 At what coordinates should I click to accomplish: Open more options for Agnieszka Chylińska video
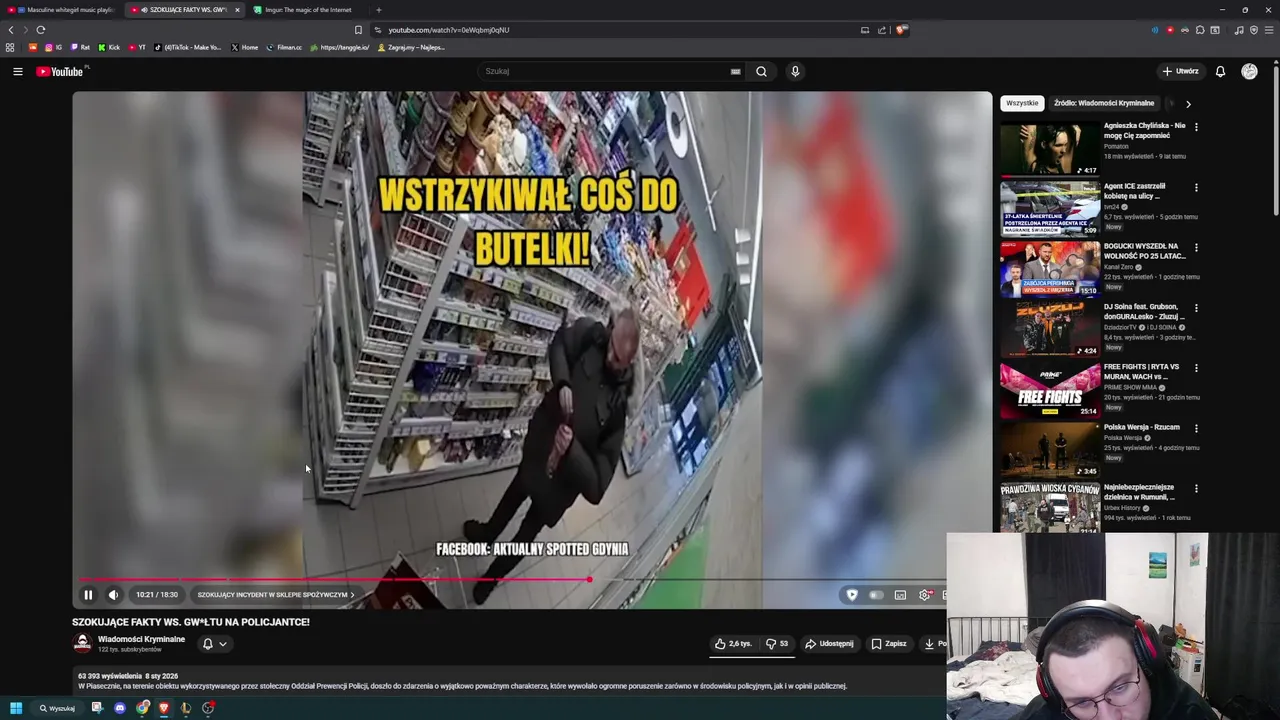point(1196,127)
